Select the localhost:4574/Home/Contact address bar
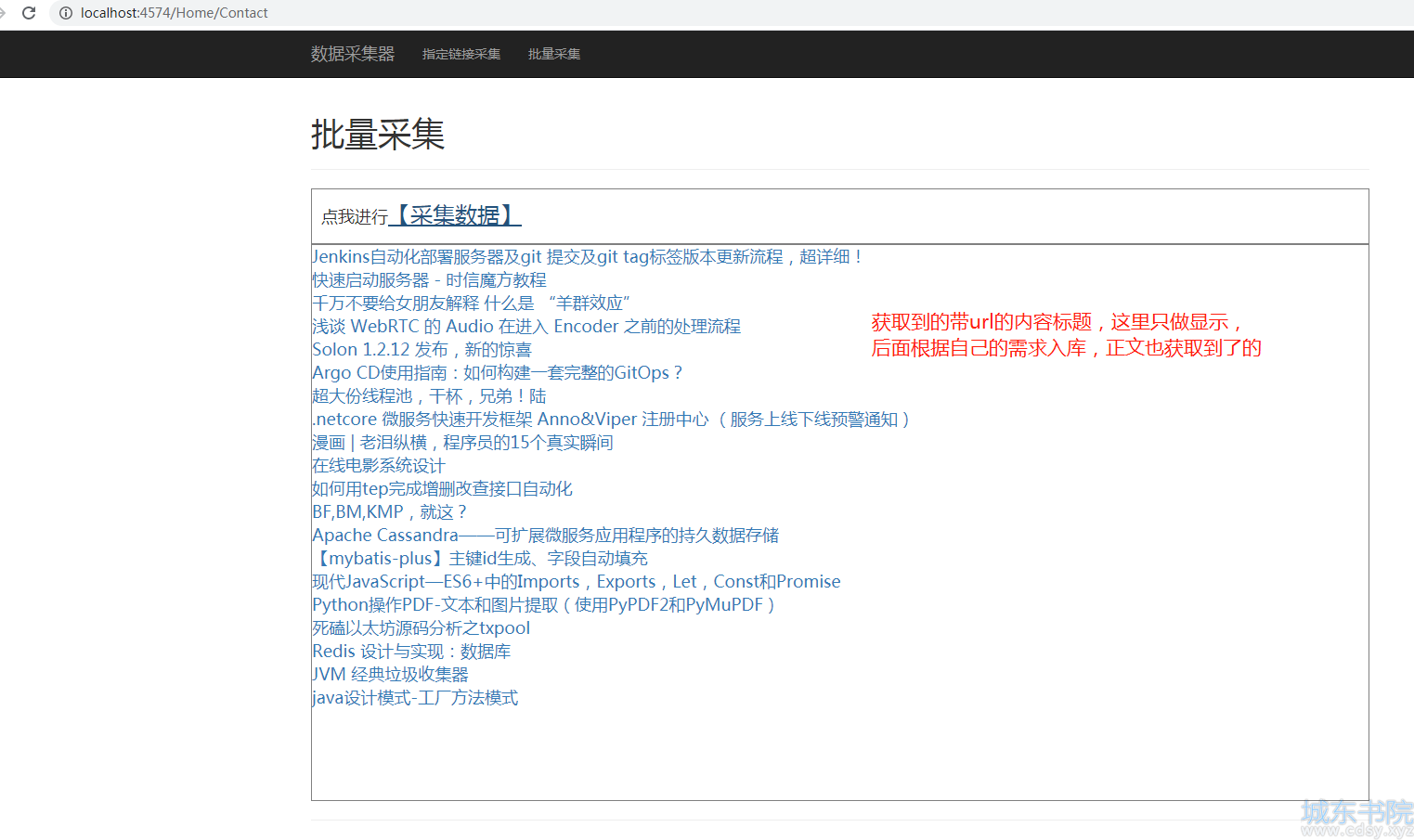Screen dimensions: 1414x840 pyautogui.click(x=175, y=13)
